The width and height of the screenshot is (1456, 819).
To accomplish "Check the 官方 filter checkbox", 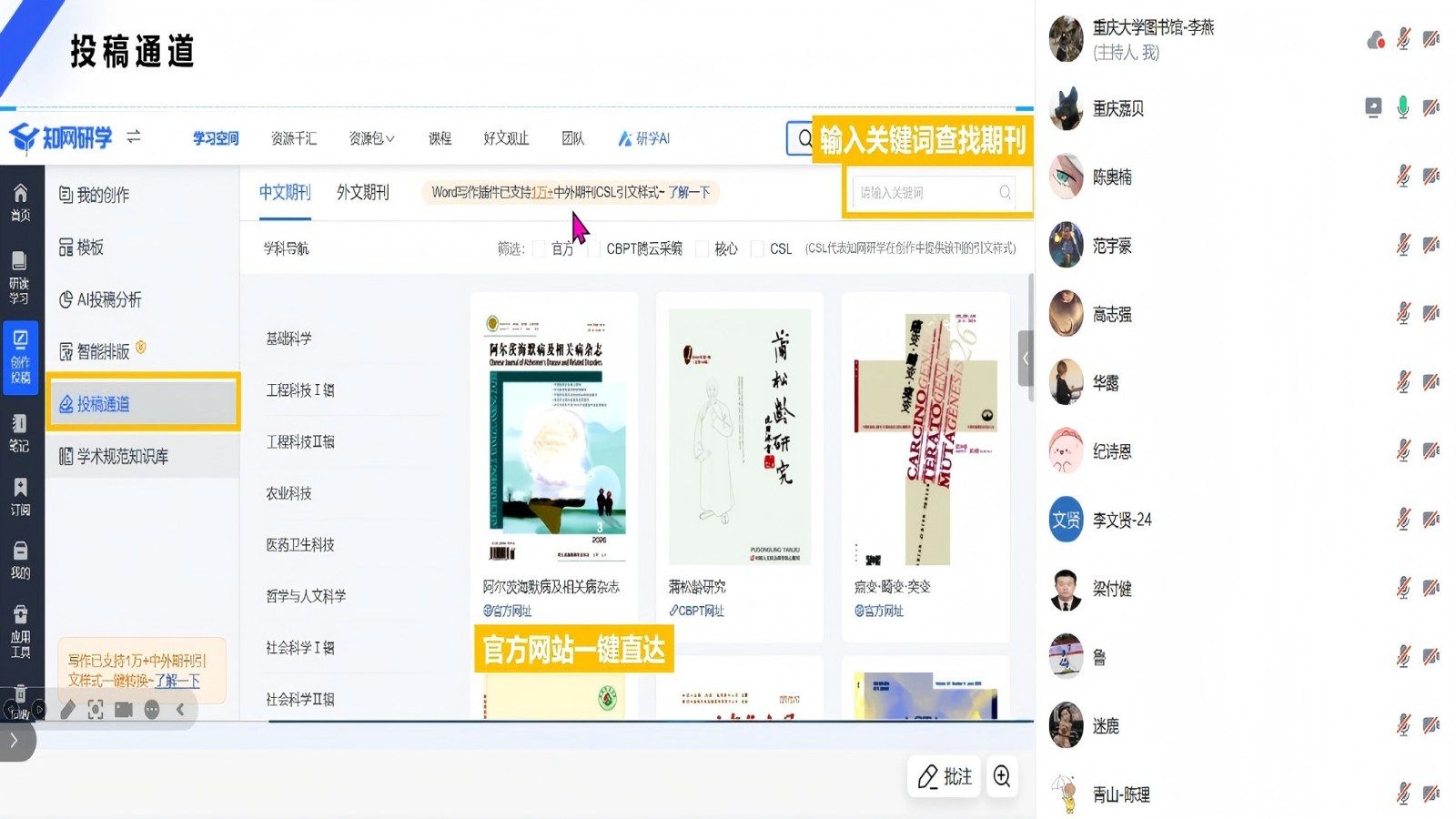I will 540,248.
